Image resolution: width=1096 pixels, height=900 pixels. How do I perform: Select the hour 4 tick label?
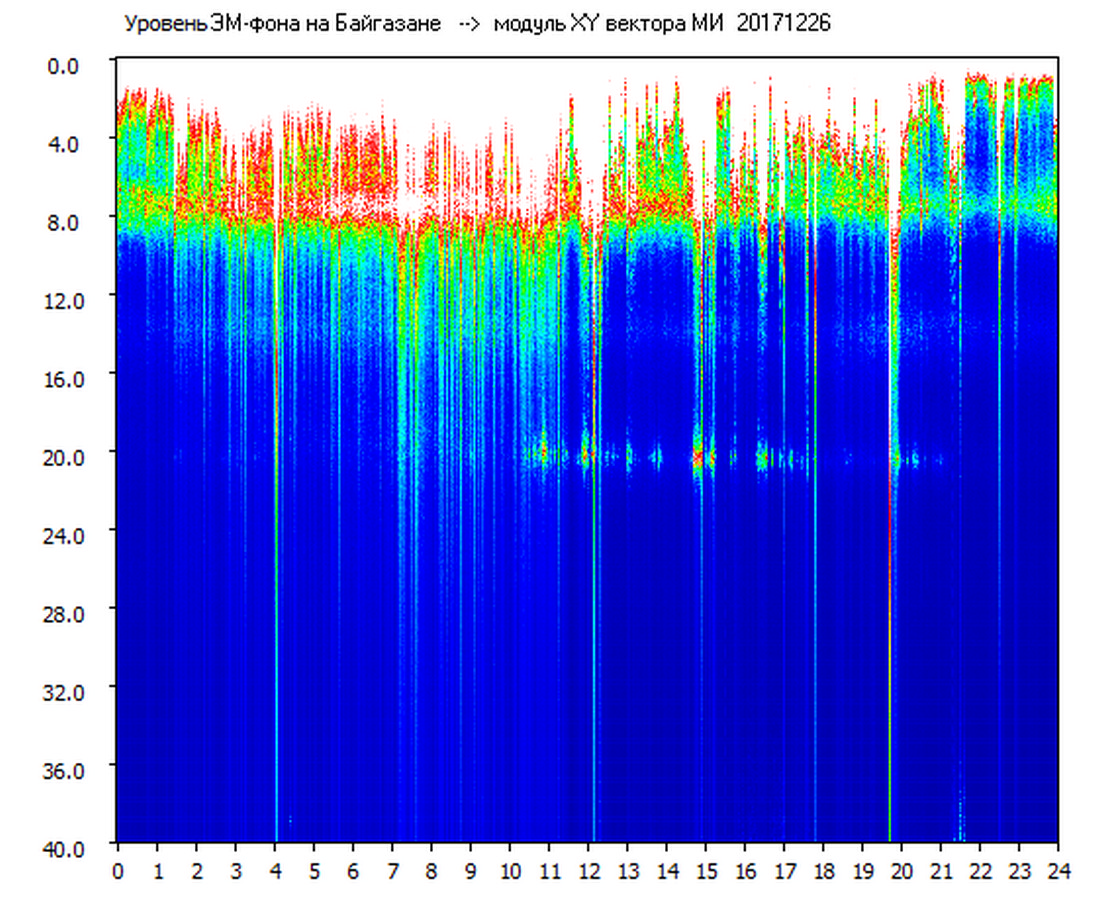tap(275, 871)
